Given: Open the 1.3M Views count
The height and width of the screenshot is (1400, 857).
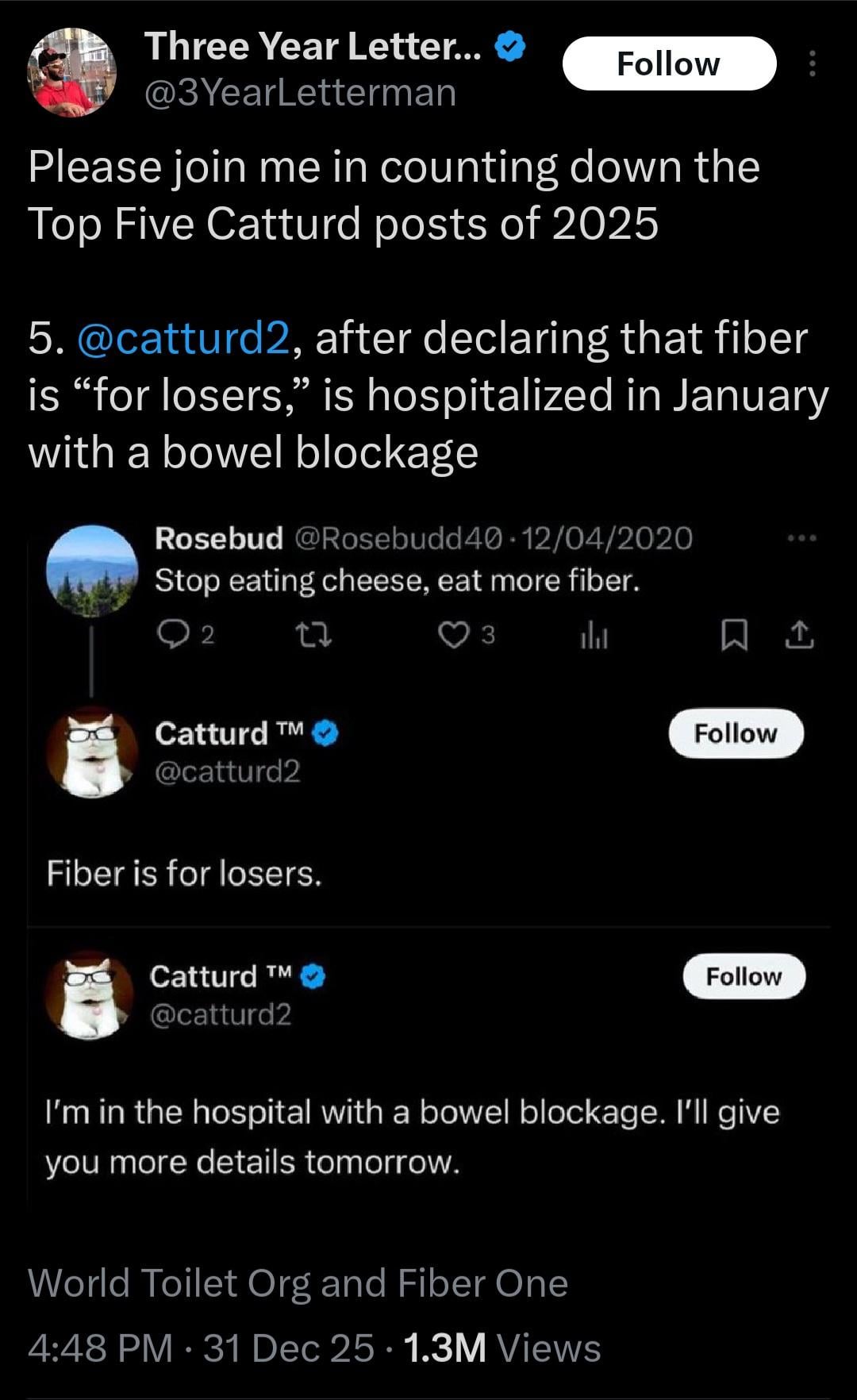Looking at the screenshot, I should click(x=502, y=1348).
